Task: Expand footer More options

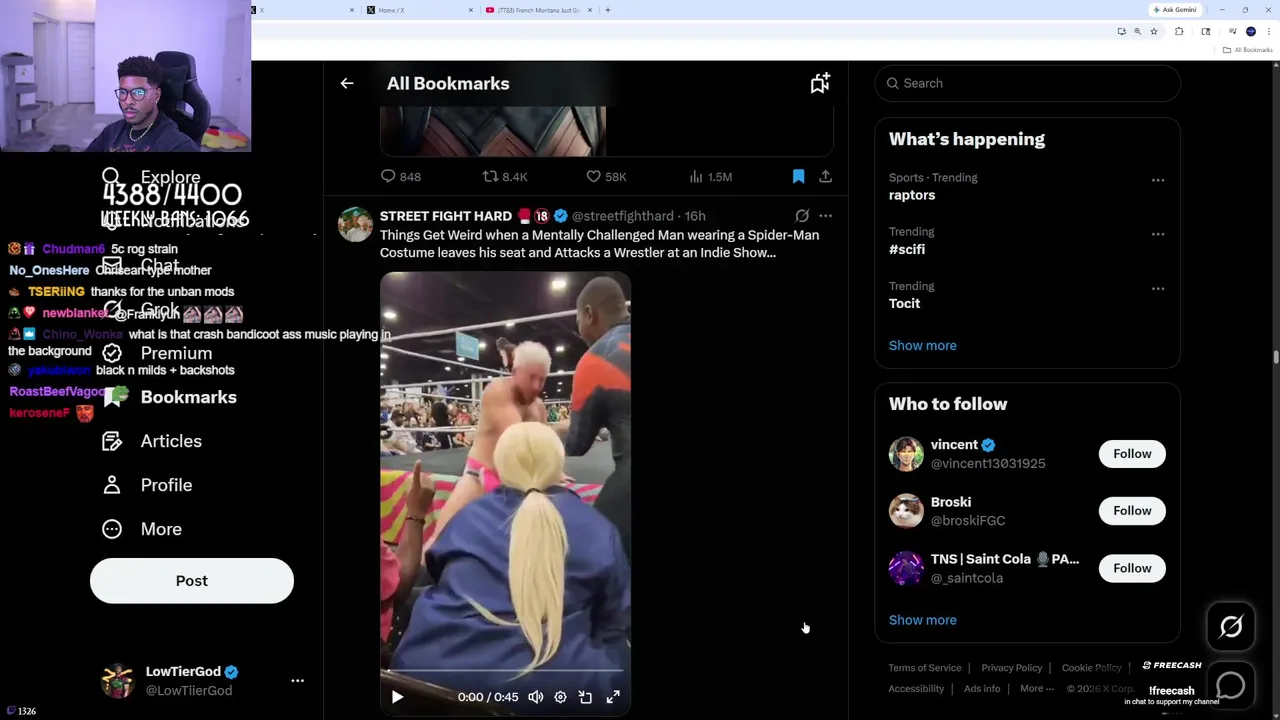Action: click(x=1037, y=689)
